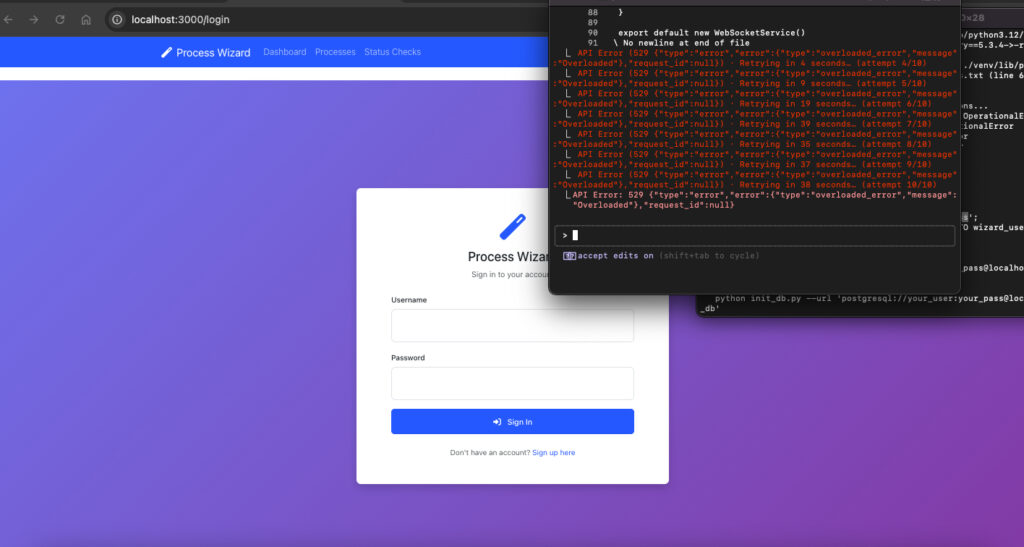
Task: Open the Status Checks nav item
Action: pyautogui.click(x=392, y=52)
